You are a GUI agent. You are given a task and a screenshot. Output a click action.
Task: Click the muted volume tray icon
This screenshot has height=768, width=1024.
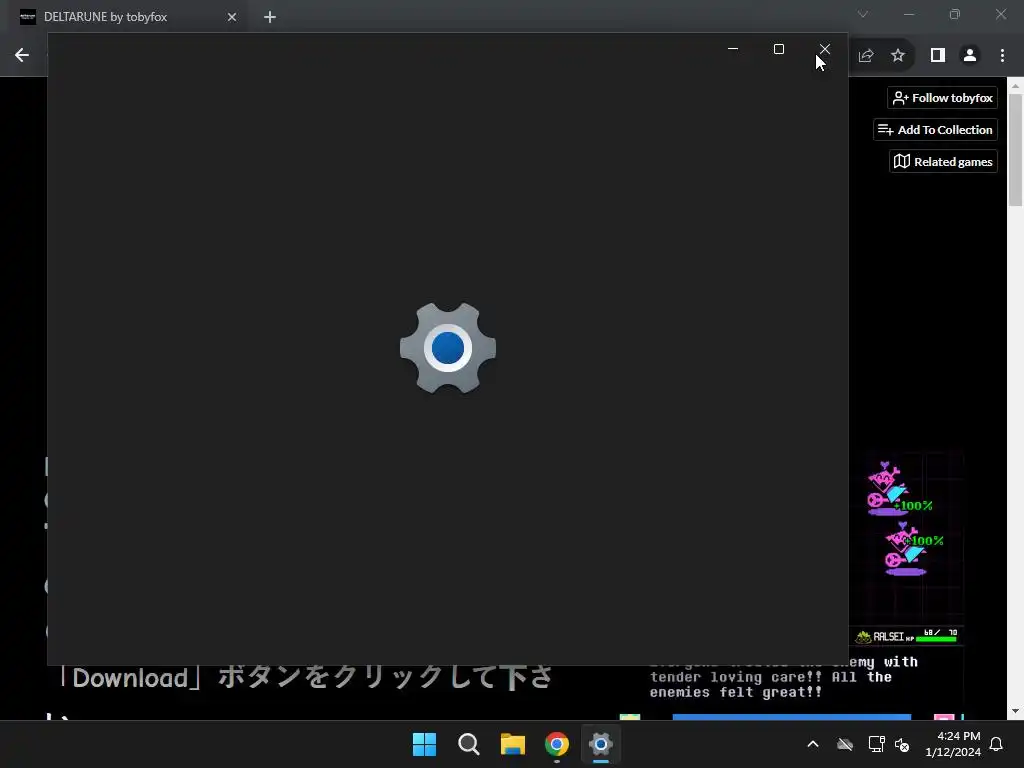click(902, 744)
